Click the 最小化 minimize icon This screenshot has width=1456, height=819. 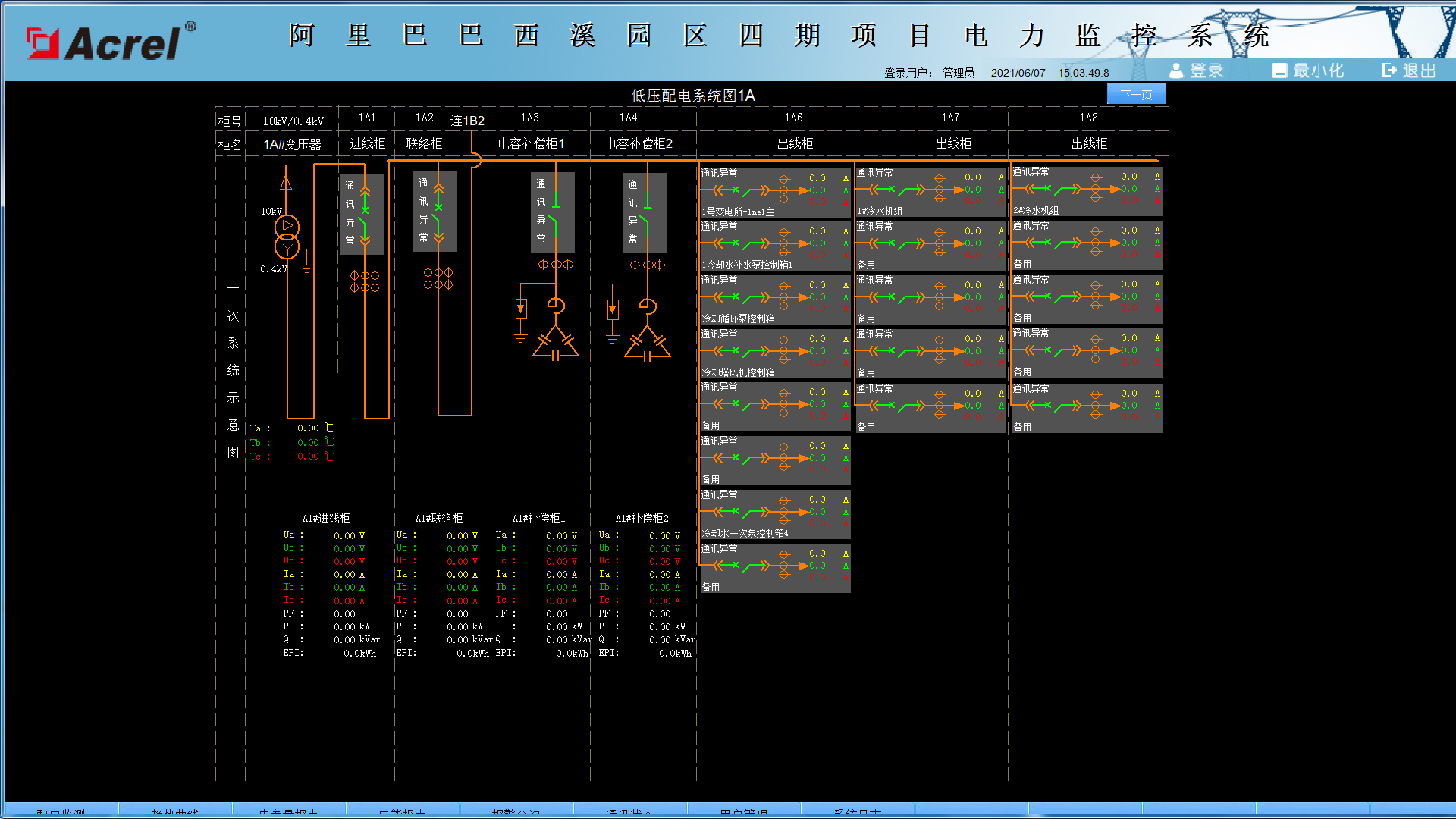tap(1279, 71)
